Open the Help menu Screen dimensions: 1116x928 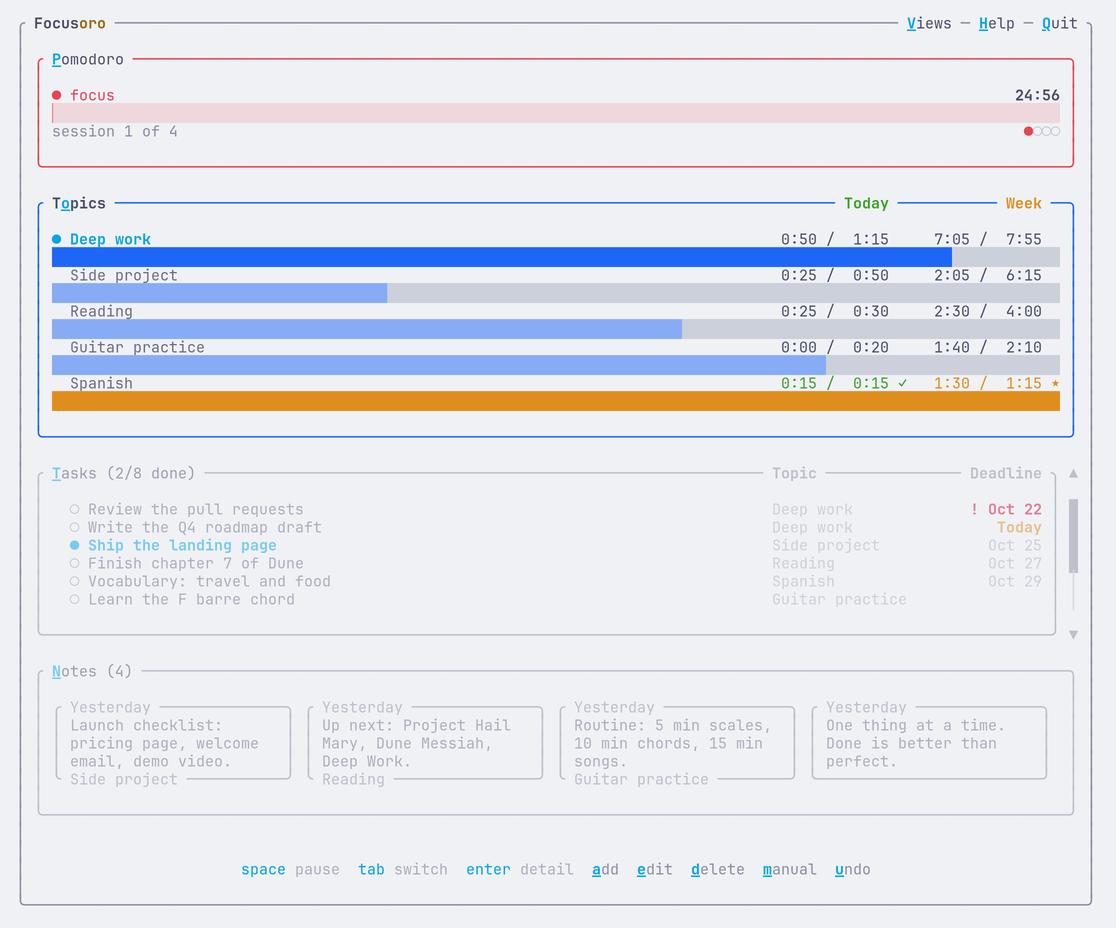(996, 23)
